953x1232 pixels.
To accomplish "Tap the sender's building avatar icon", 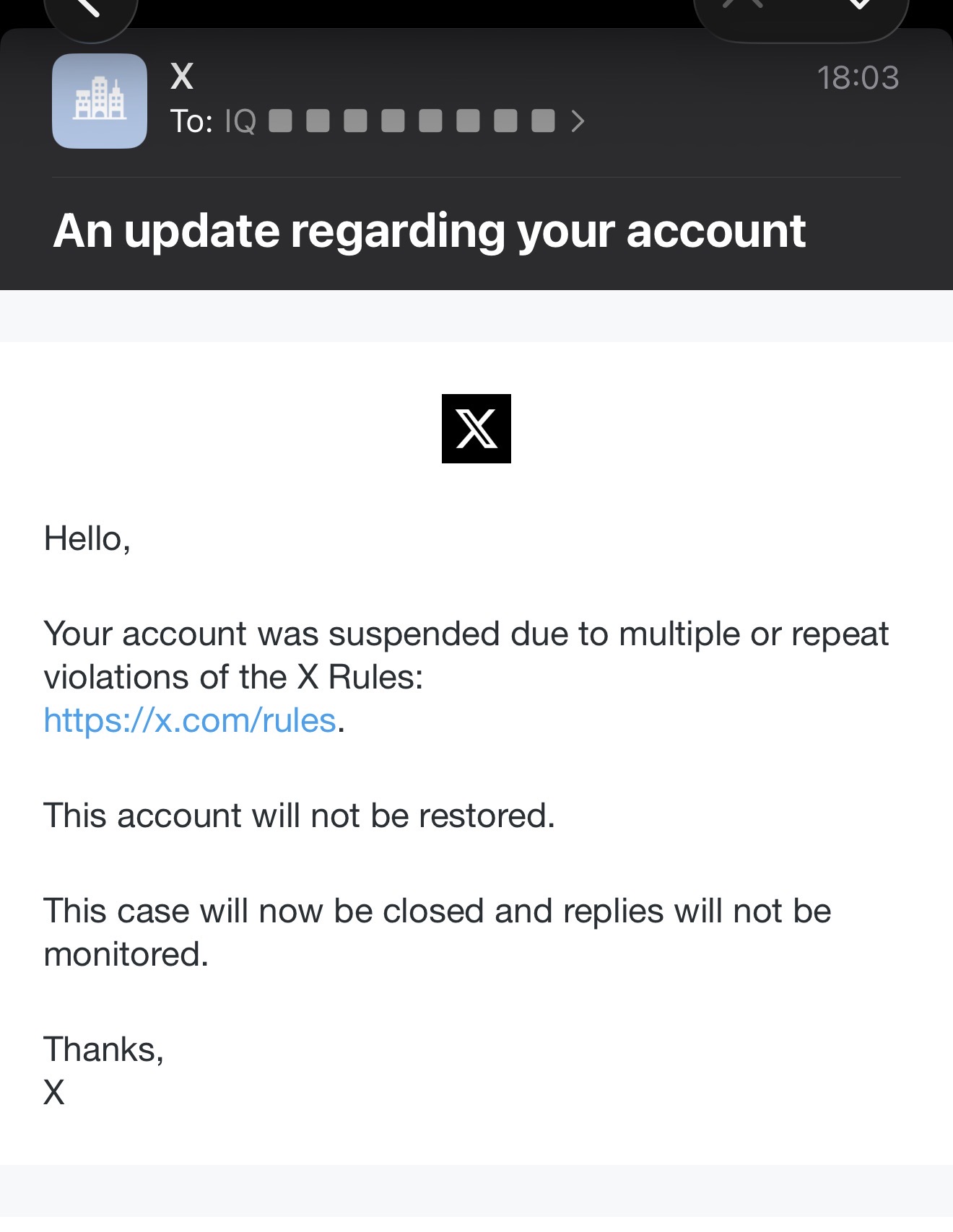I will pyautogui.click(x=100, y=101).
